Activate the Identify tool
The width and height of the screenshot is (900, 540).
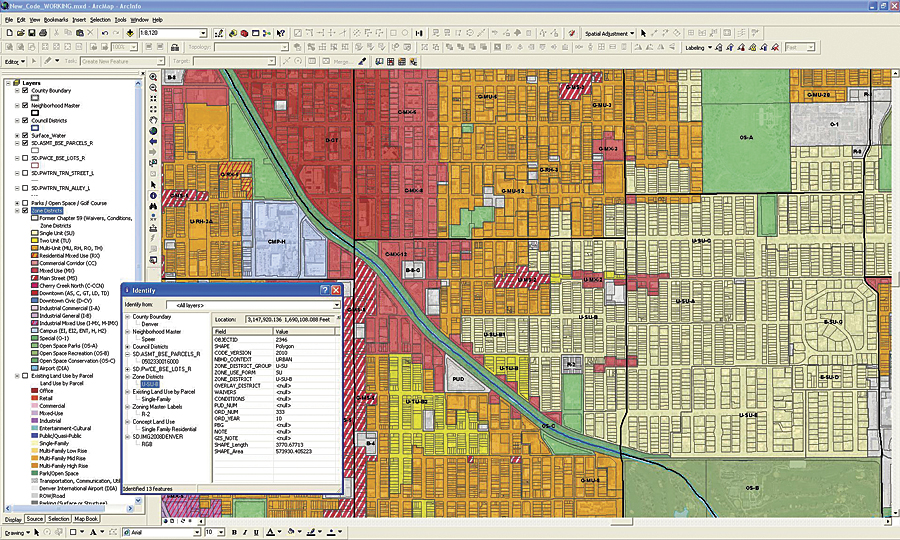153,196
